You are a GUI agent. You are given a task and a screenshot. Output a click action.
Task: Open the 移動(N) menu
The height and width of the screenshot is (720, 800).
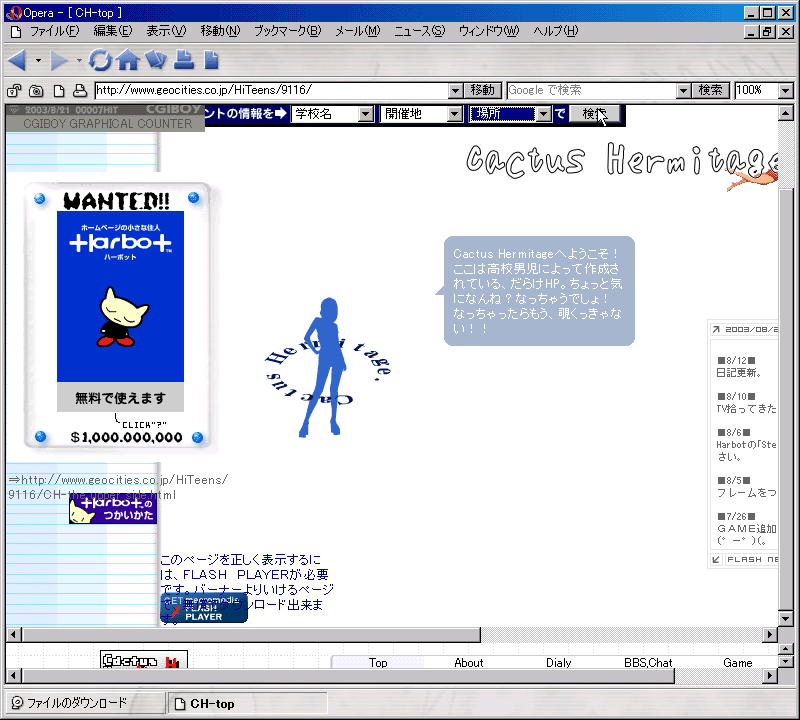[x=220, y=32]
